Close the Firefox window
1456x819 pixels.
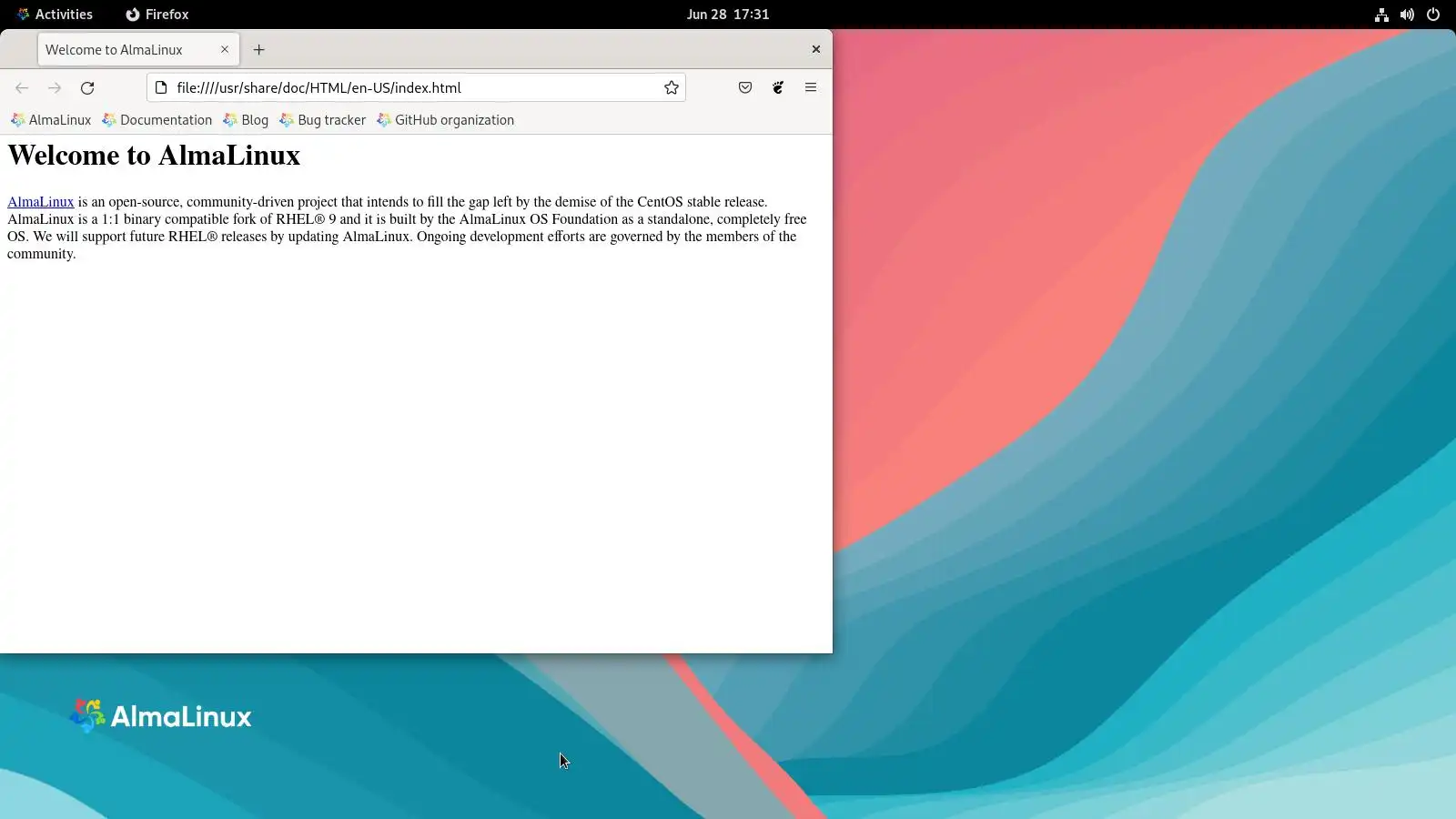tap(816, 50)
